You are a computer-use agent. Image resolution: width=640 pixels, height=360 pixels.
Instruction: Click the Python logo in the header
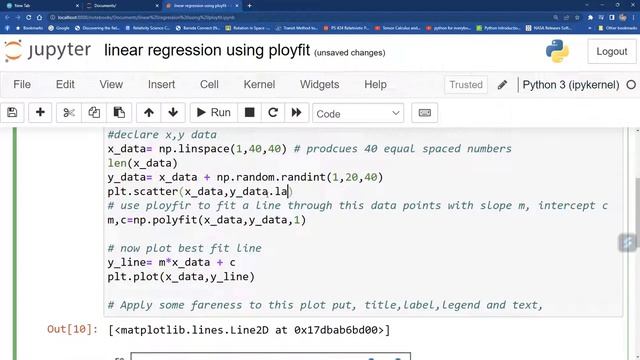click(x=557, y=51)
